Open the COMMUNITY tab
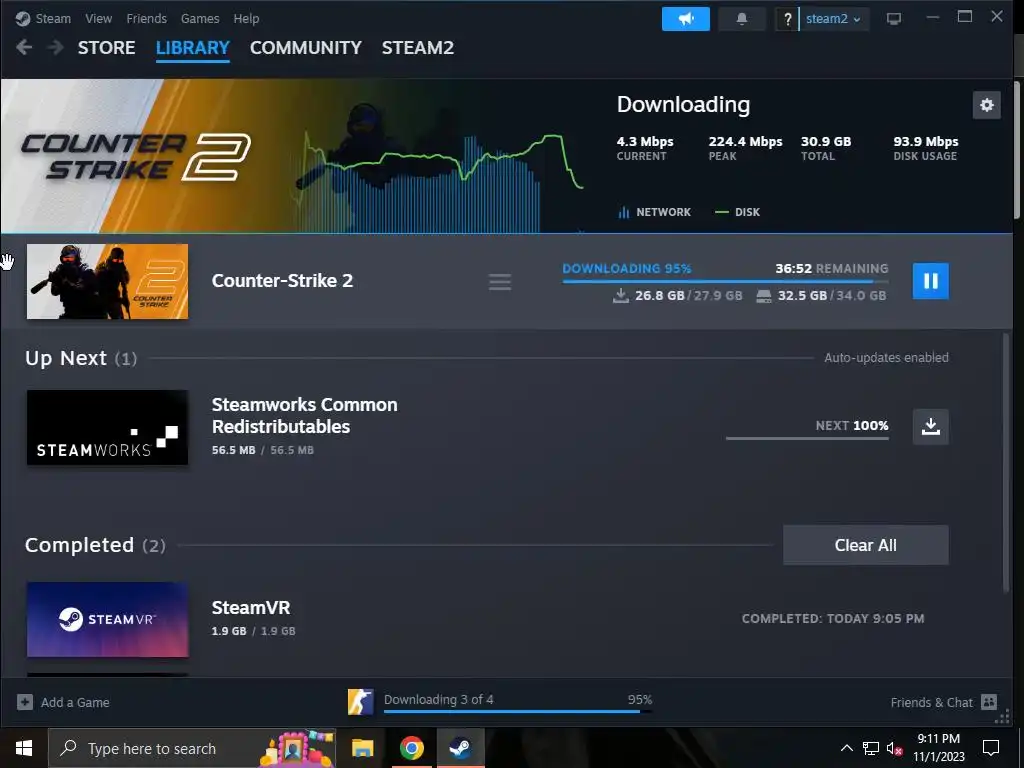Screen dimensions: 1024x768 (306, 48)
